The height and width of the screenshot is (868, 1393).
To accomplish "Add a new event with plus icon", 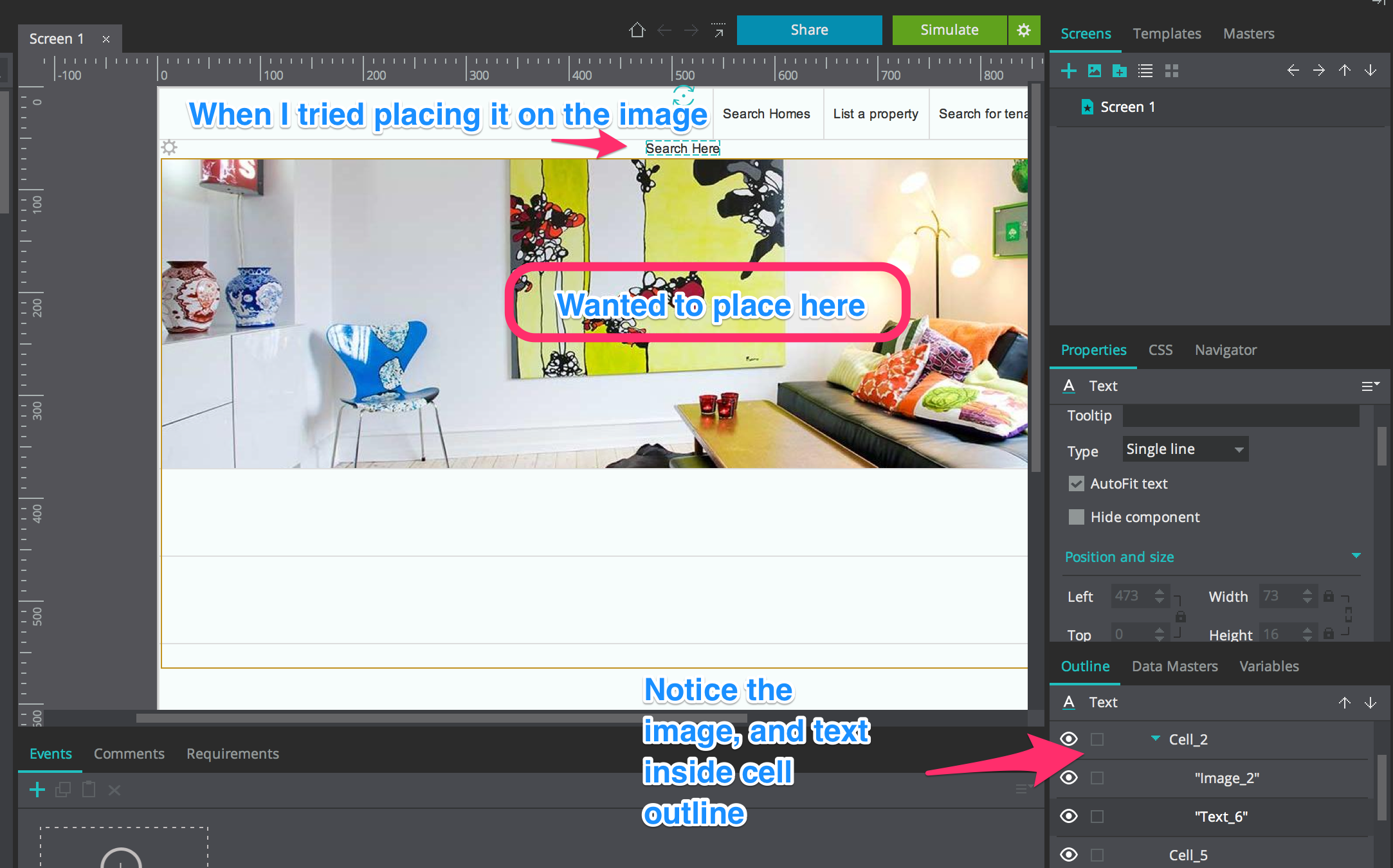I will [37, 790].
